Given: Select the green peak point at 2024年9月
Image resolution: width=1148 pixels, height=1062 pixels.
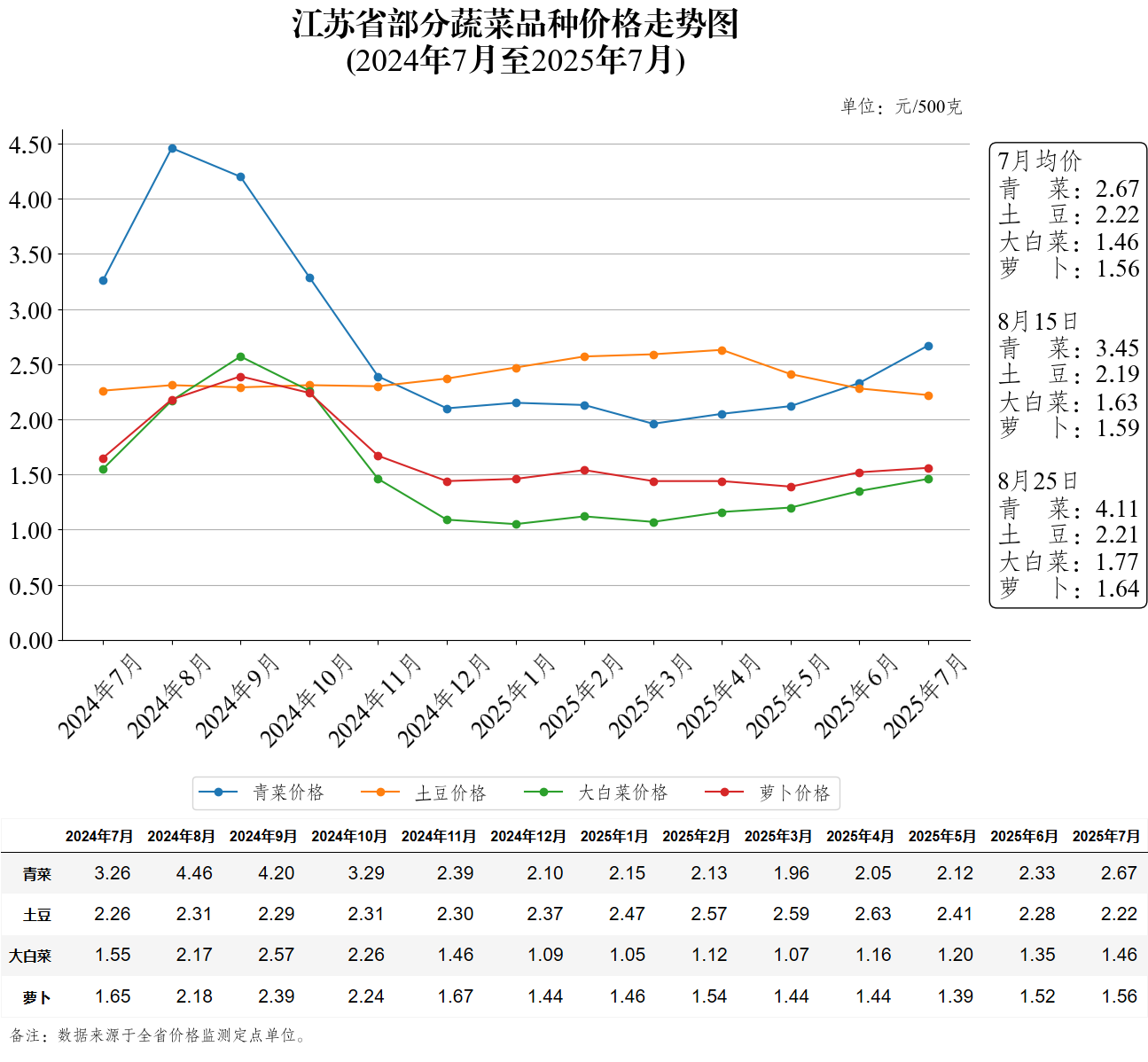Looking at the screenshot, I should pyautogui.click(x=240, y=356).
